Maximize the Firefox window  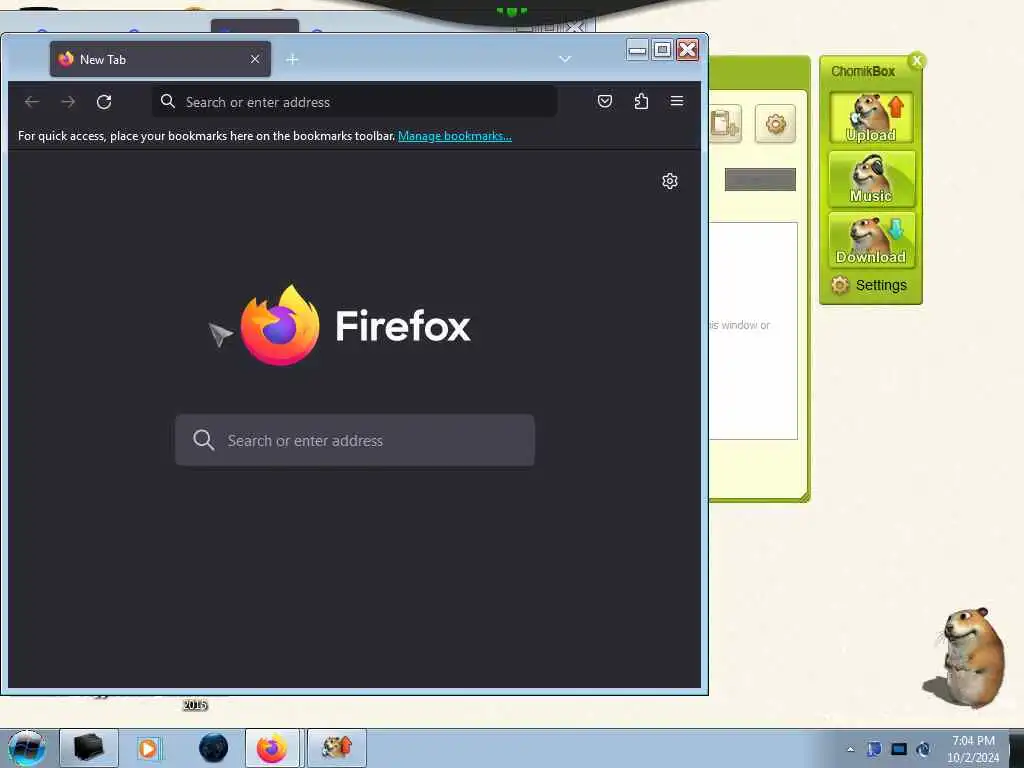click(x=662, y=50)
